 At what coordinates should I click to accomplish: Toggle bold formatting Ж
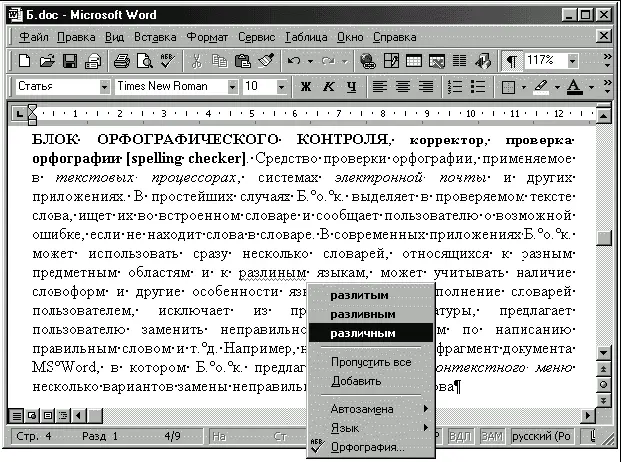[x=305, y=86]
